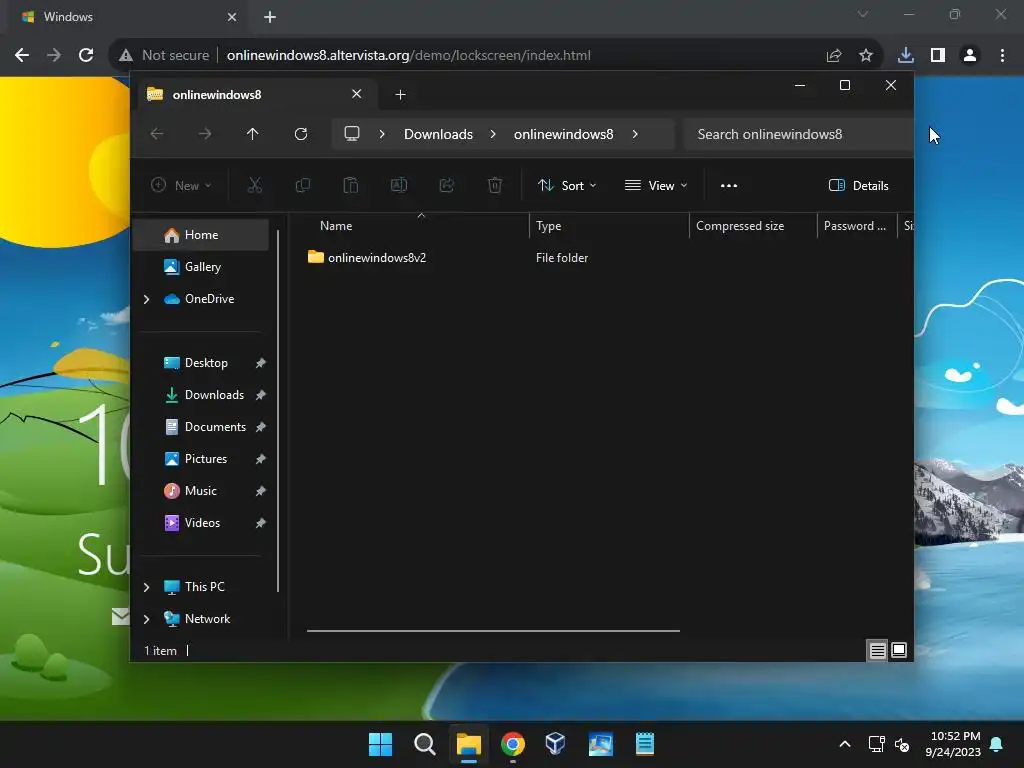This screenshot has height=768, width=1024.
Task: Open Gallery in sidebar
Action: pyautogui.click(x=201, y=267)
